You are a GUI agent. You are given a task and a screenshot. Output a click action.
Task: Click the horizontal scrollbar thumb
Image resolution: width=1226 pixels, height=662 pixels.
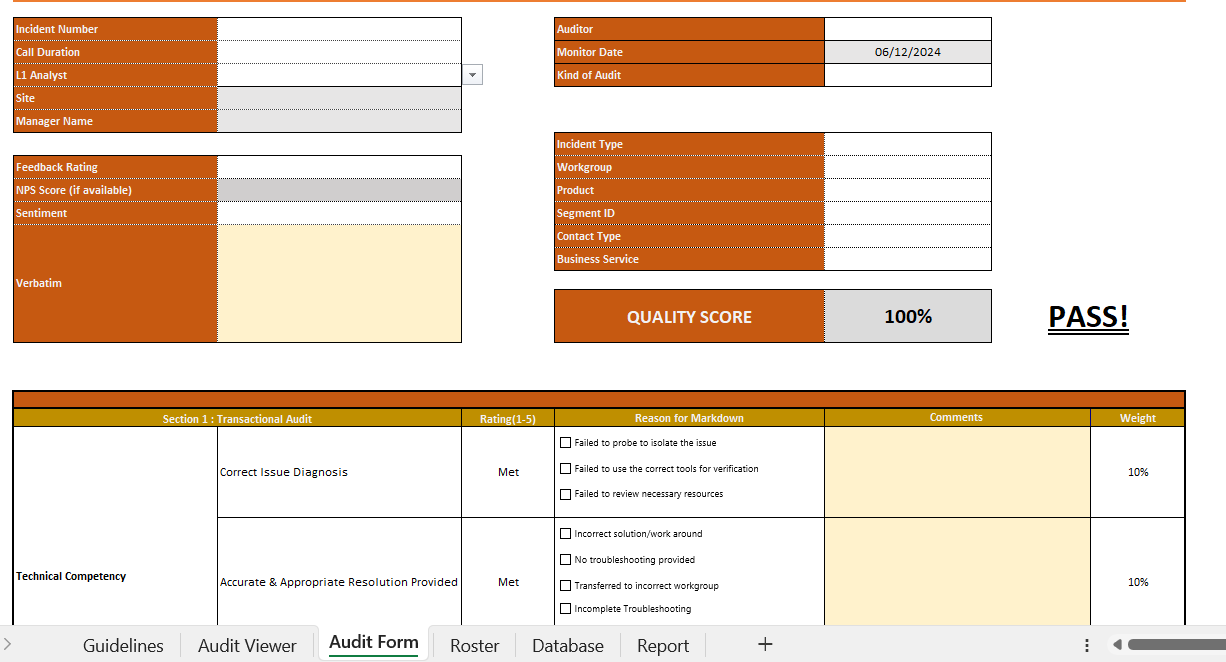click(1176, 645)
